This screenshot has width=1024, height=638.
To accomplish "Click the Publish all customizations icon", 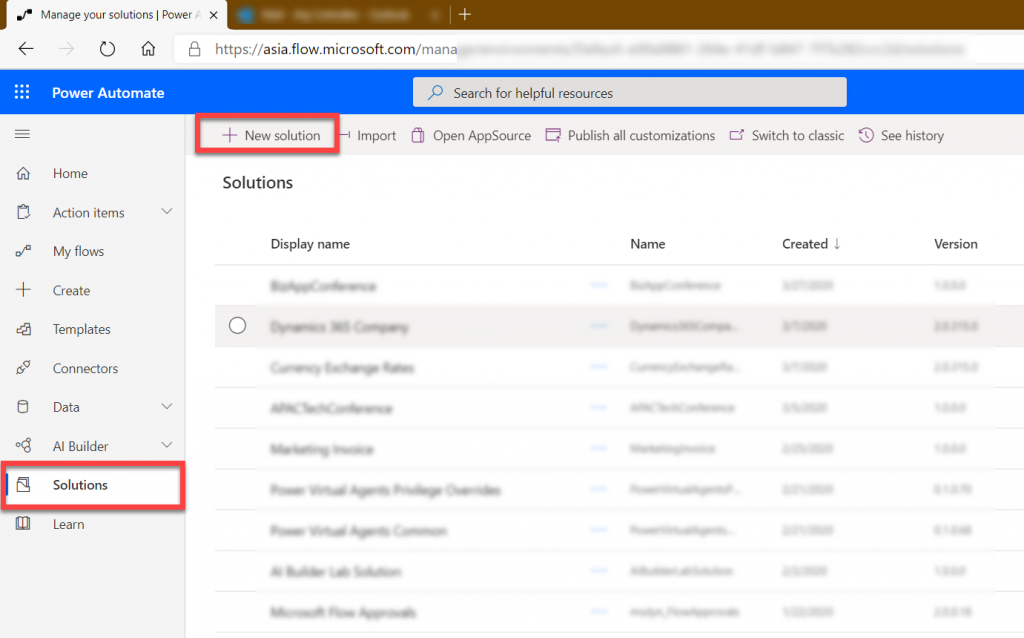I will [553, 135].
